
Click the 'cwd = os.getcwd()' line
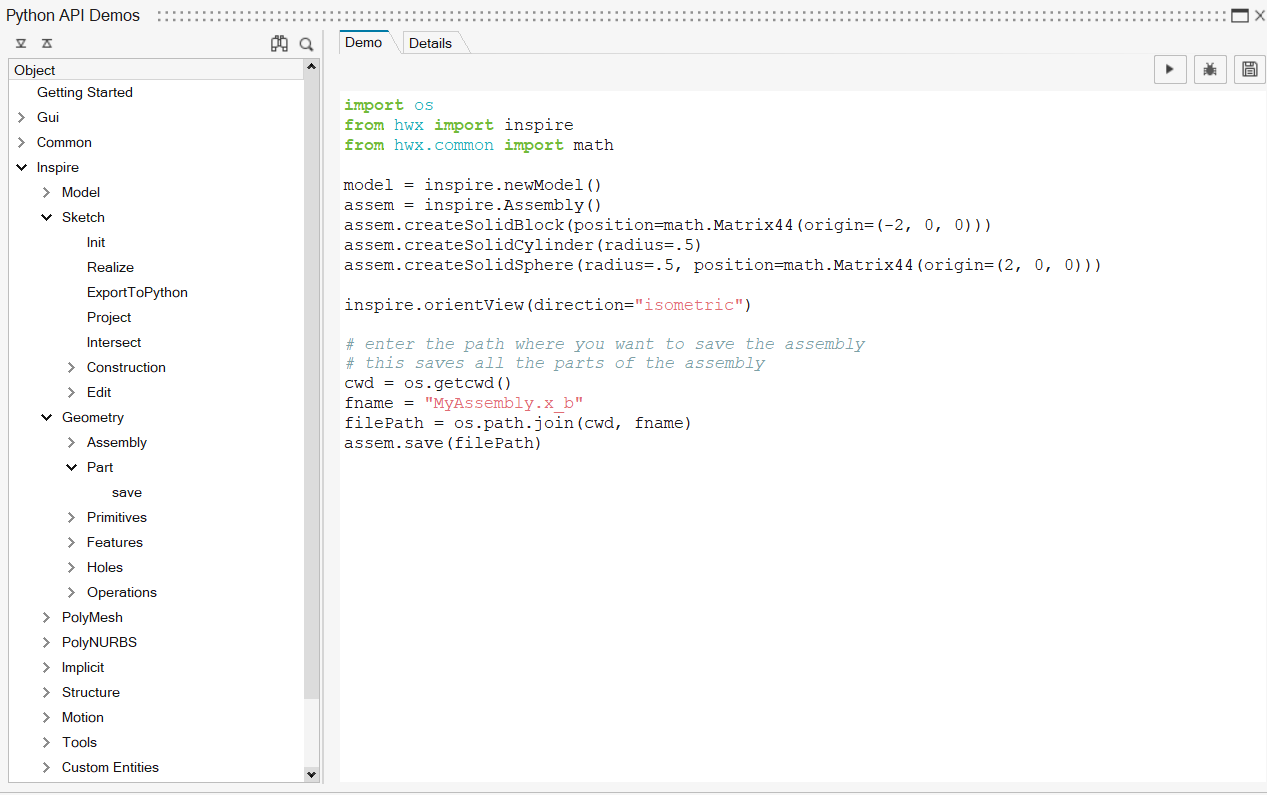coord(428,383)
